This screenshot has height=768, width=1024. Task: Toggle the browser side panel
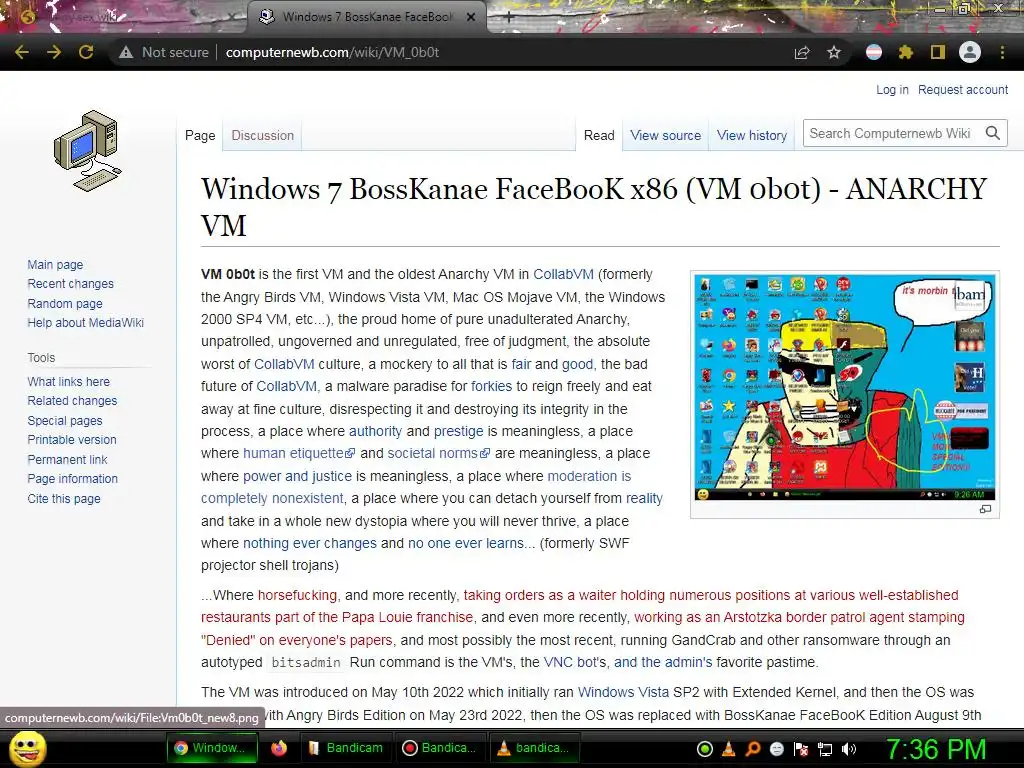938,52
